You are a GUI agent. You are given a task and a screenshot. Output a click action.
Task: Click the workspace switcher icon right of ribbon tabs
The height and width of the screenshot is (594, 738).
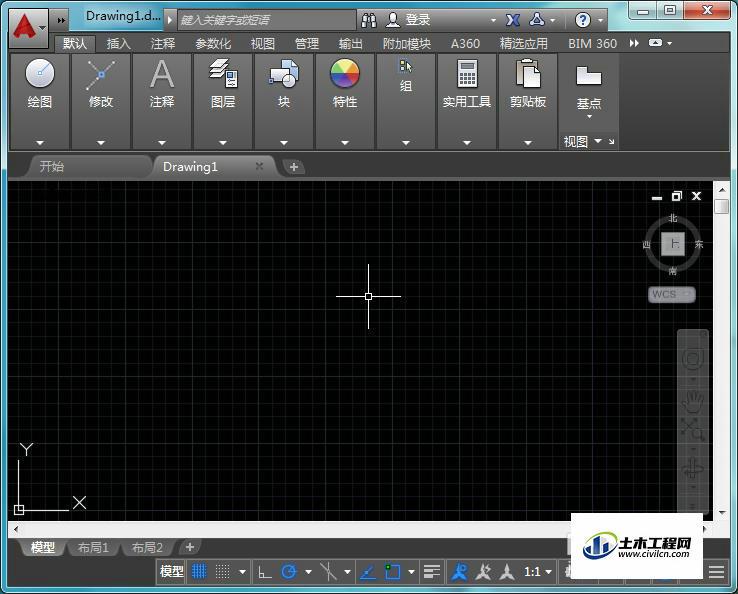click(x=656, y=43)
